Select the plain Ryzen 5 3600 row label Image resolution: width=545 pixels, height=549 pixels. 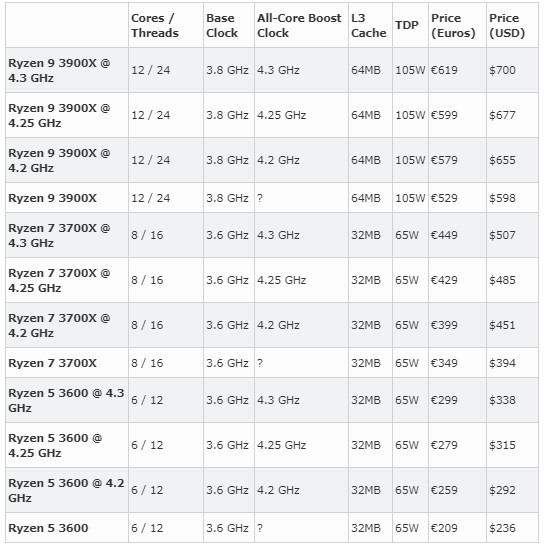pos(48,528)
